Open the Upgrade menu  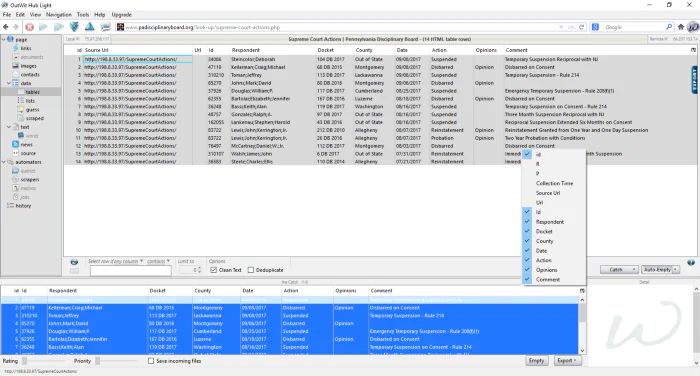[121, 15]
